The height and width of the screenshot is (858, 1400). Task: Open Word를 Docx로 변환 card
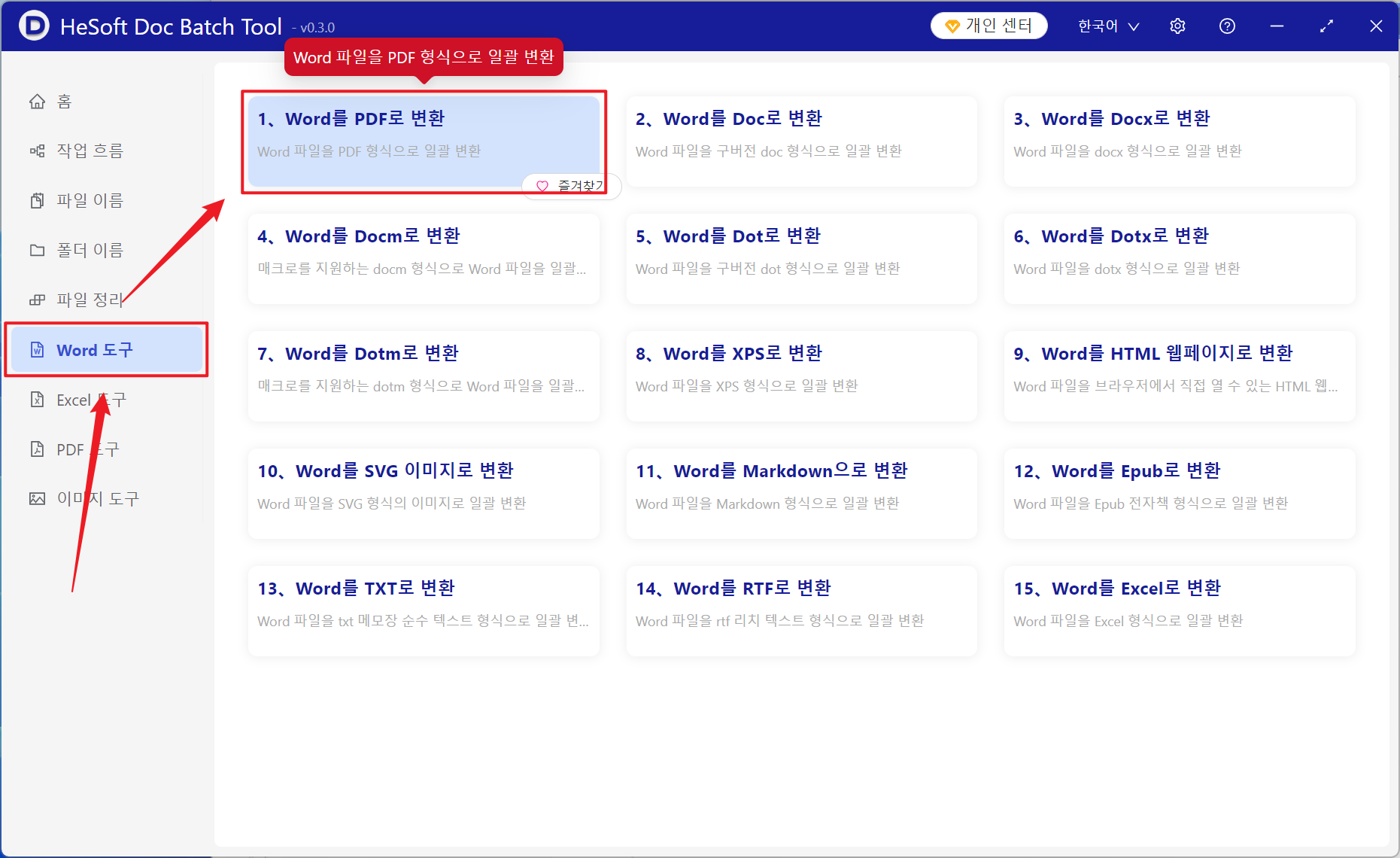coord(1180,141)
